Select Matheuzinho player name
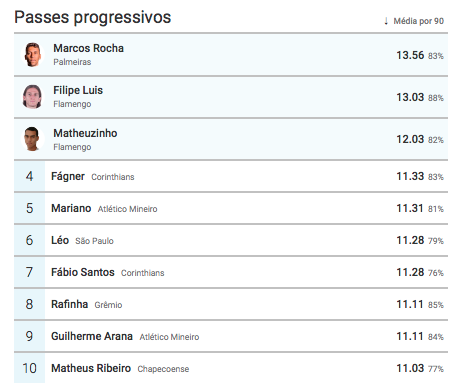Screen dimensions: 473x383 coord(85,133)
